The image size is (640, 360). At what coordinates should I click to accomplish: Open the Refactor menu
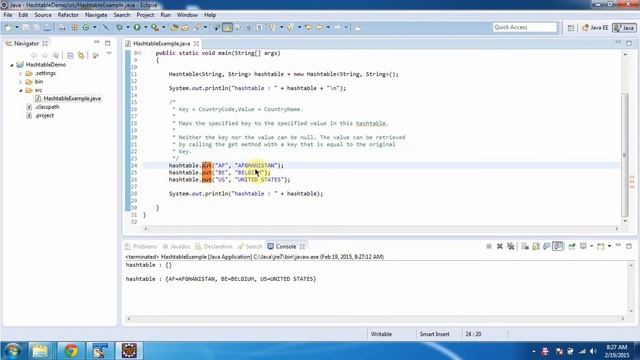pos(68,15)
